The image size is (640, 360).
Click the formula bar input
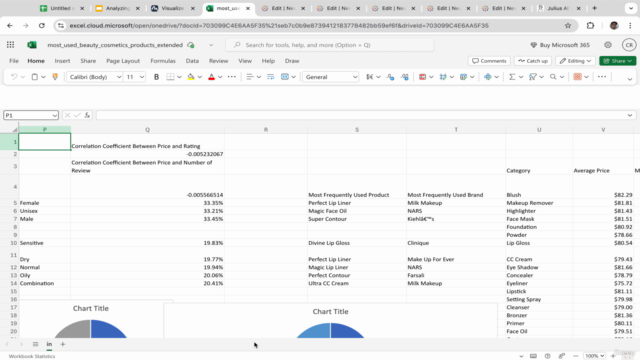pyautogui.click(x=365, y=116)
